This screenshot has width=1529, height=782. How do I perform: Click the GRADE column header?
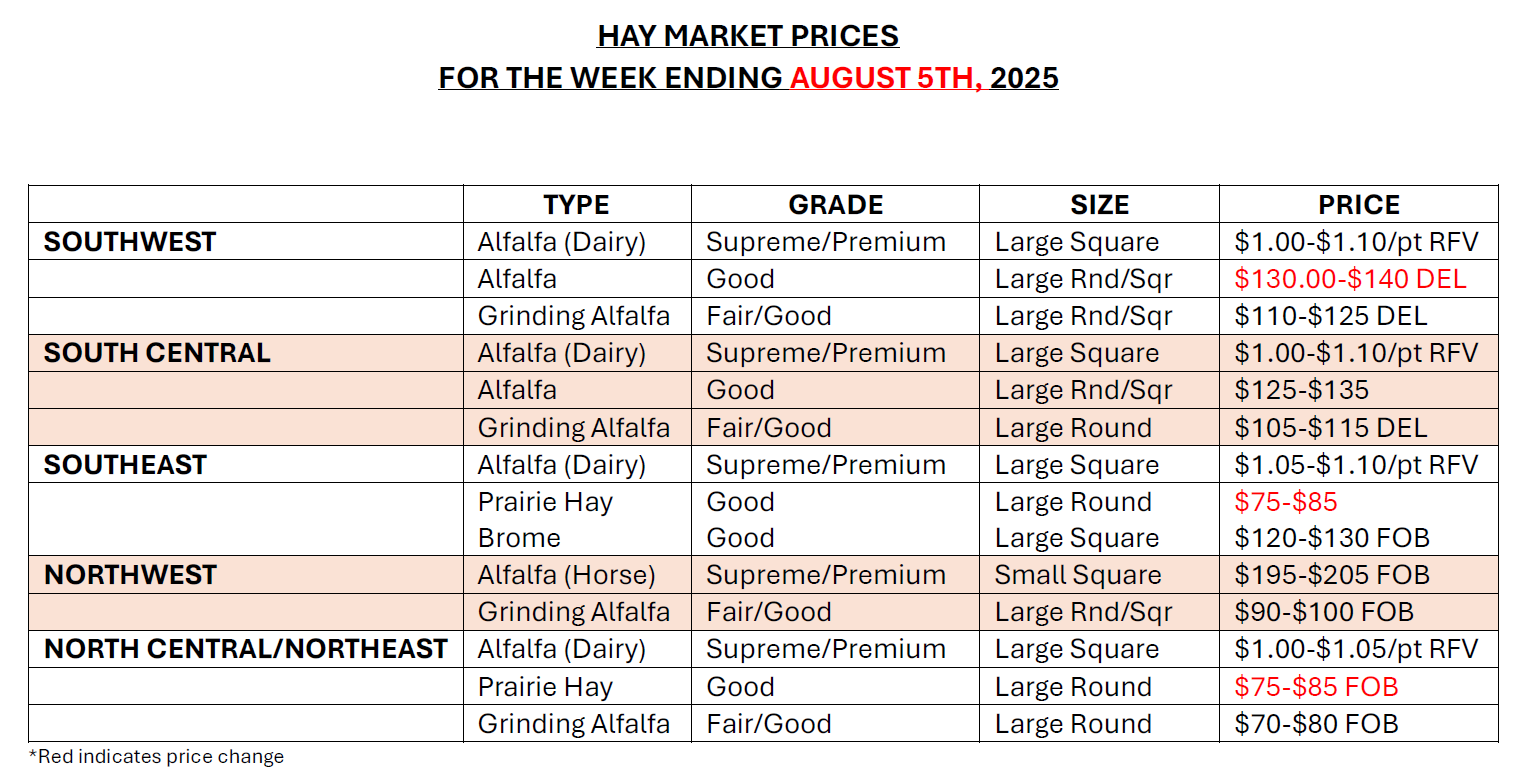835,205
